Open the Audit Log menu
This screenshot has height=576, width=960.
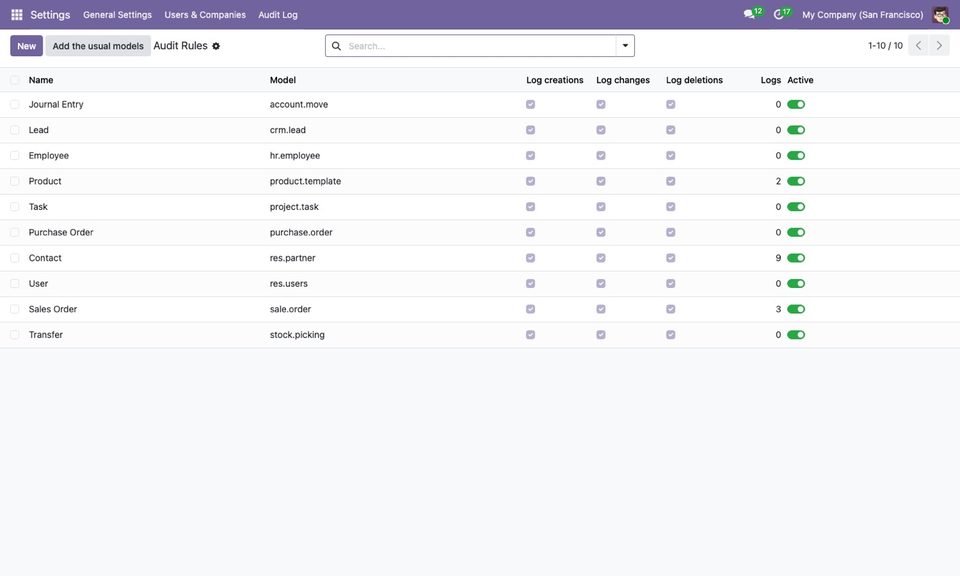[x=278, y=15]
